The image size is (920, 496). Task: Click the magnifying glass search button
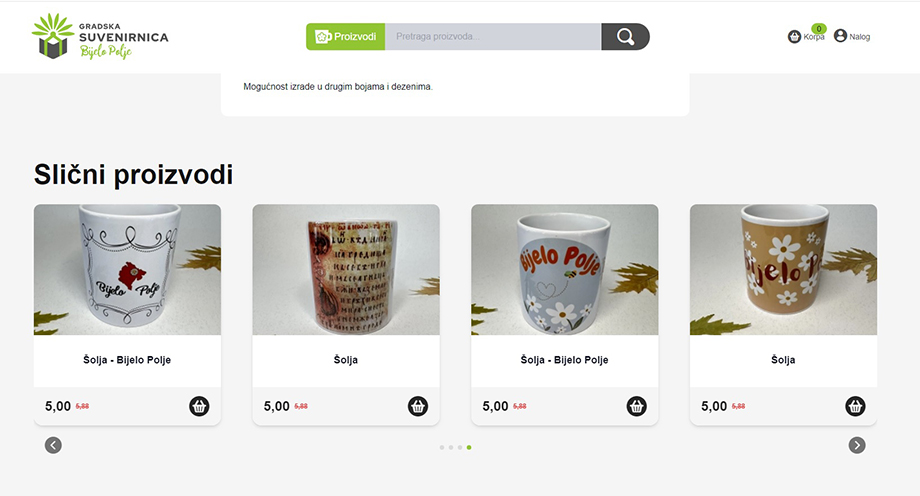click(625, 36)
